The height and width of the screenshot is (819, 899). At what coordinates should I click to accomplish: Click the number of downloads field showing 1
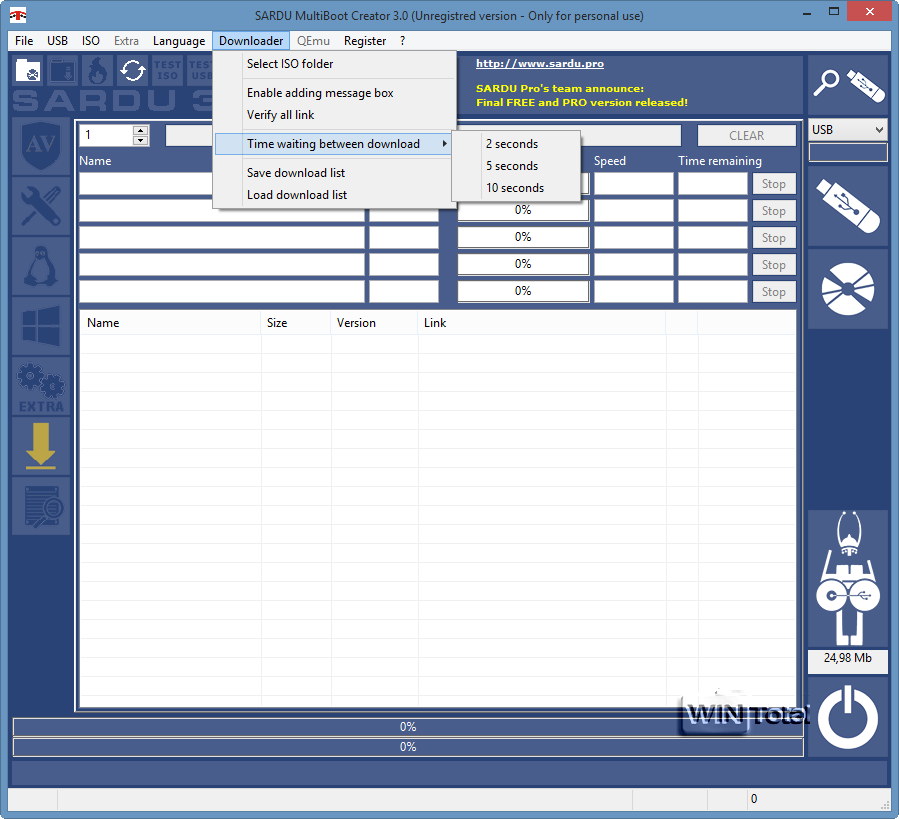click(x=107, y=135)
